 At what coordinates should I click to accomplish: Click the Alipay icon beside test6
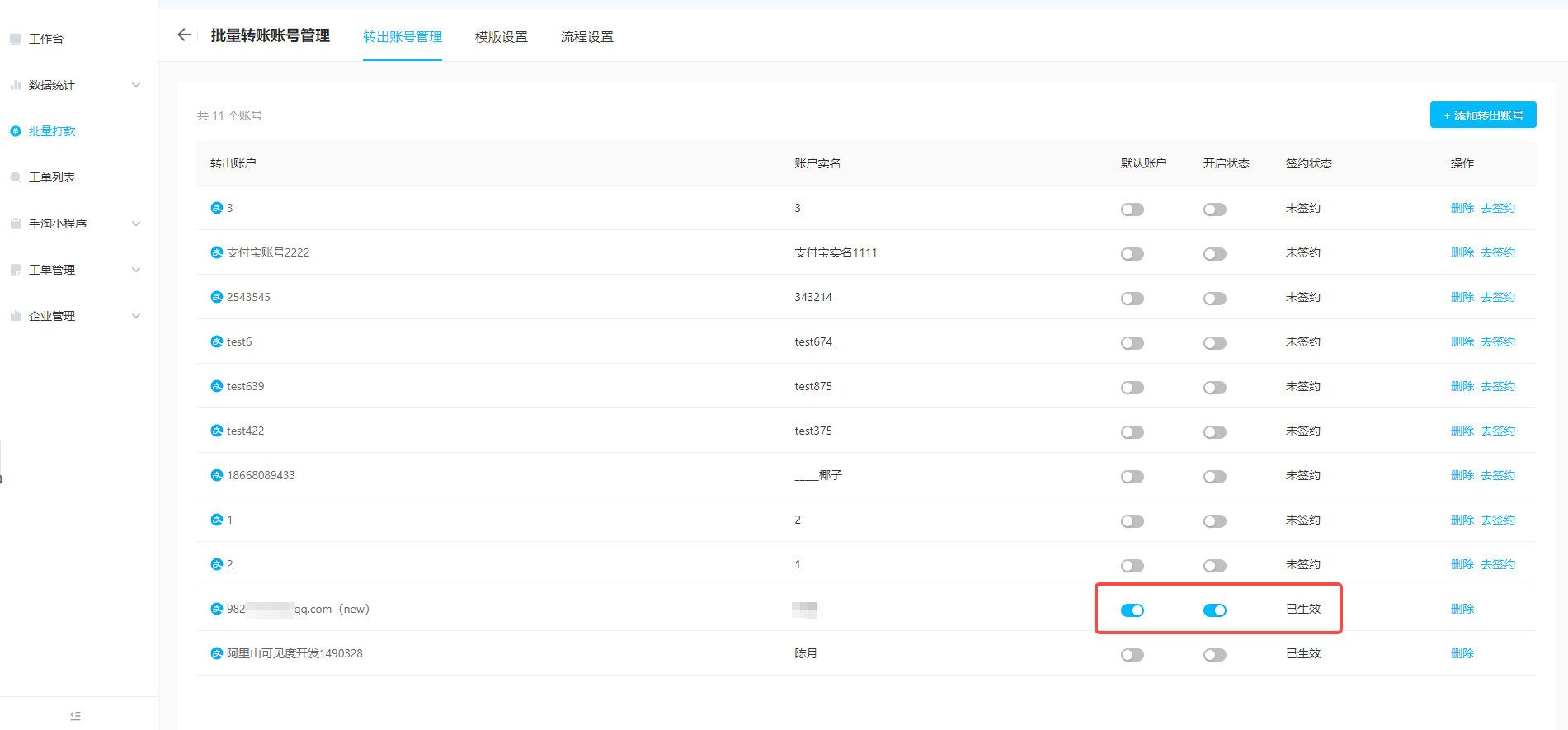(217, 341)
